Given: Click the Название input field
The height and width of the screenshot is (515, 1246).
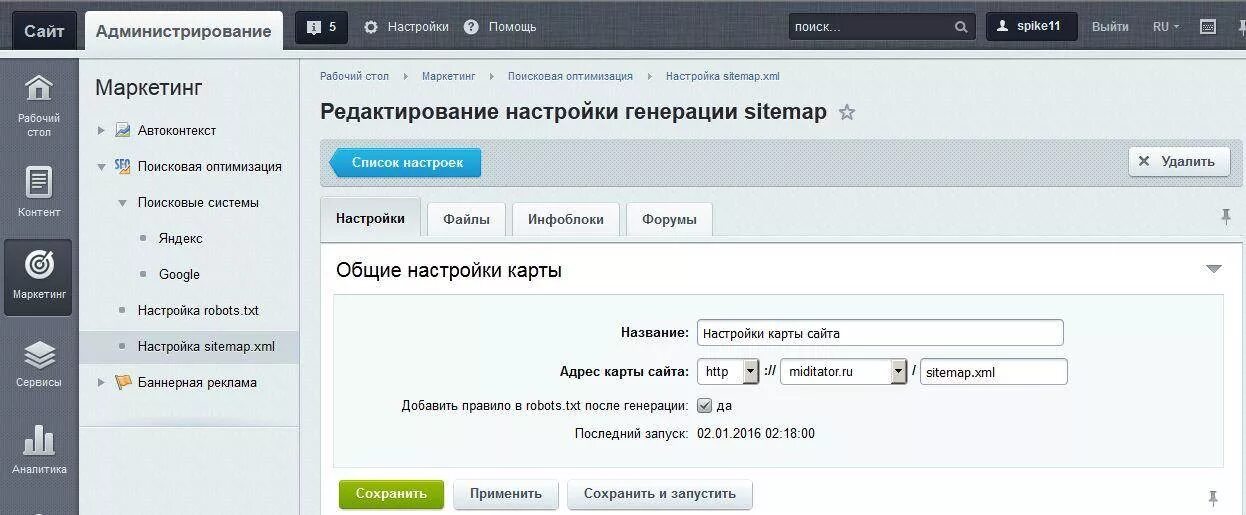Looking at the screenshot, I should (x=880, y=333).
